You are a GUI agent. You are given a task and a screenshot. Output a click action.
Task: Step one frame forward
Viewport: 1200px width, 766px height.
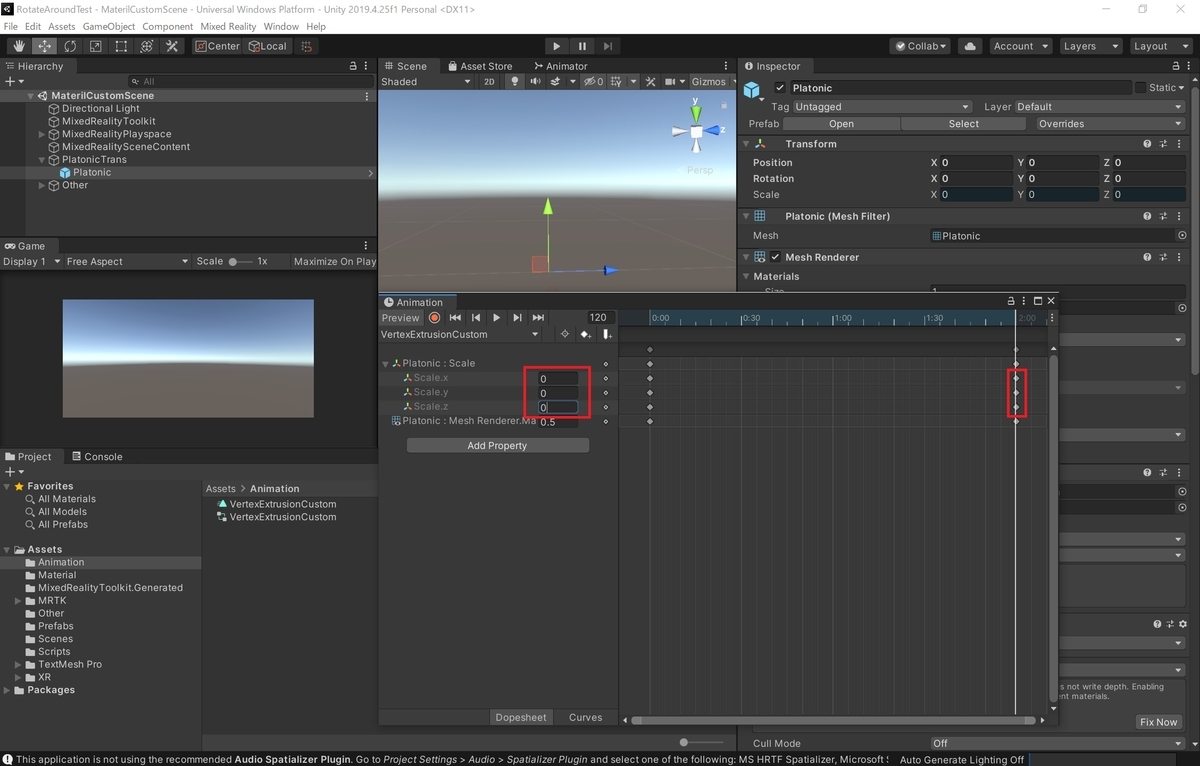(x=607, y=46)
